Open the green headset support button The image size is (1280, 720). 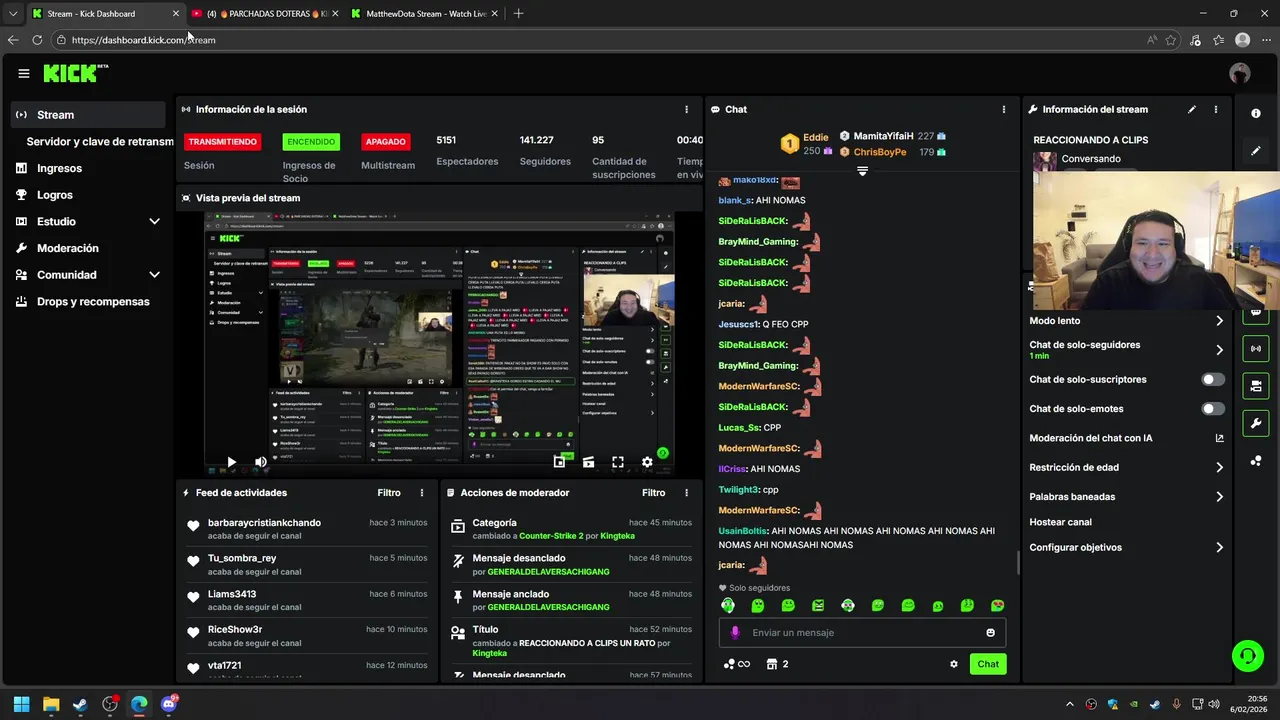pyautogui.click(x=1247, y=656)
